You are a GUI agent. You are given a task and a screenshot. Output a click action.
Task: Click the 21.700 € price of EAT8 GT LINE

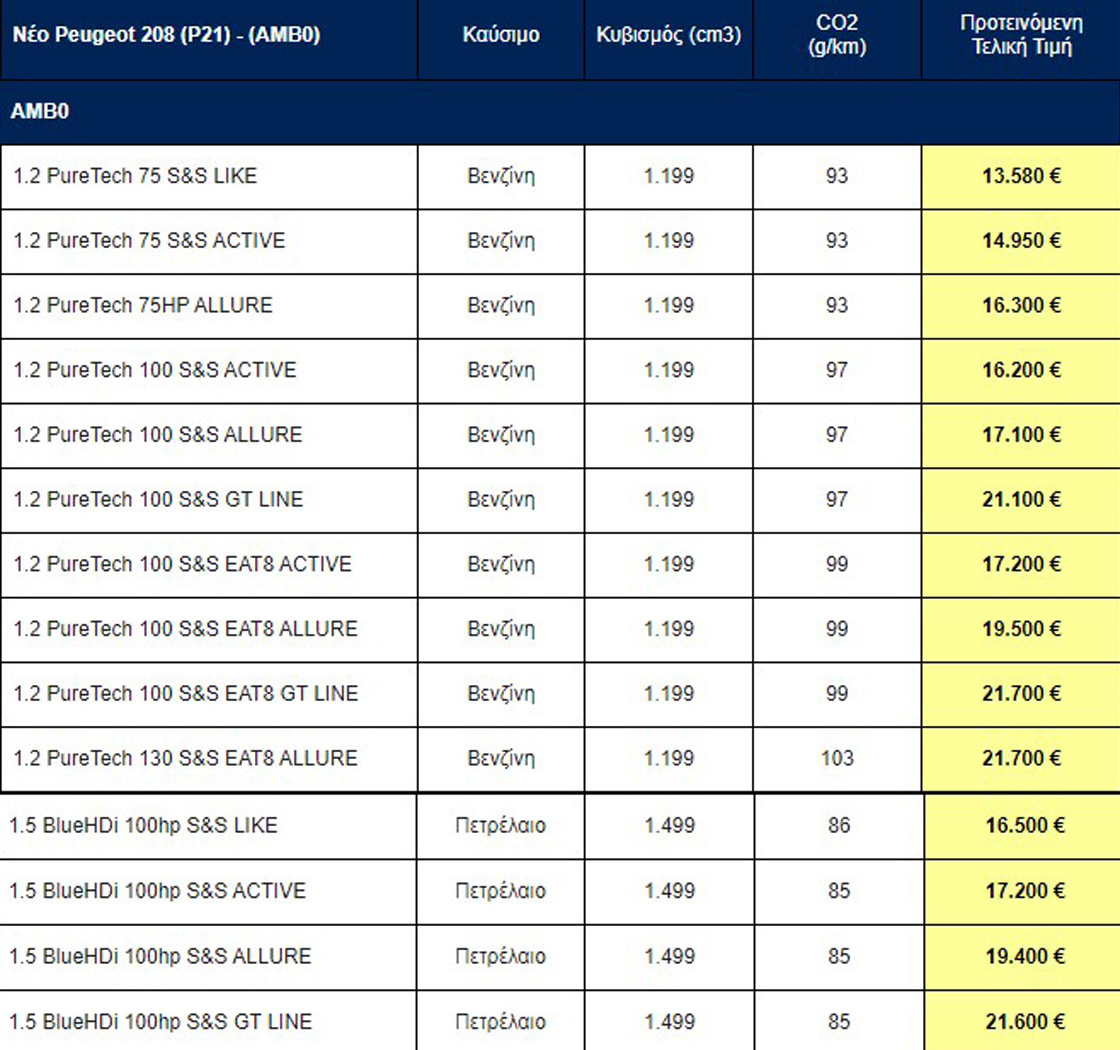pos(1021,693)
